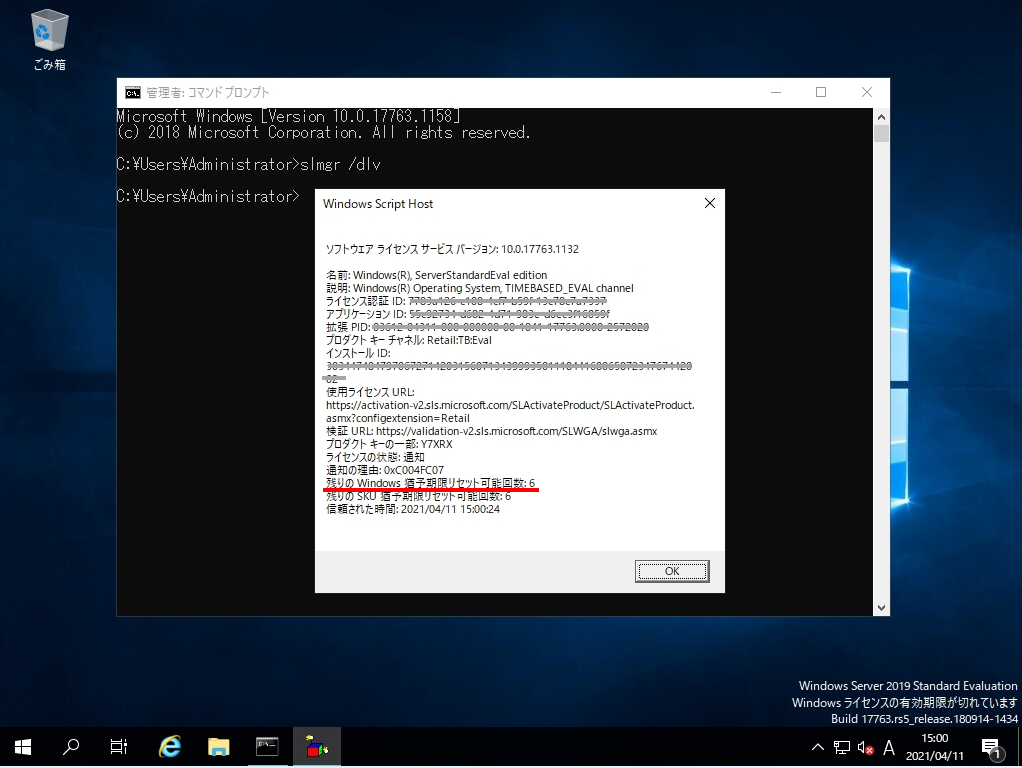Image resolution: width=1022 pixels, height=768 pixels.
Task: Click the 0xC004FC07 notification reason line
Action: [385, 470]
